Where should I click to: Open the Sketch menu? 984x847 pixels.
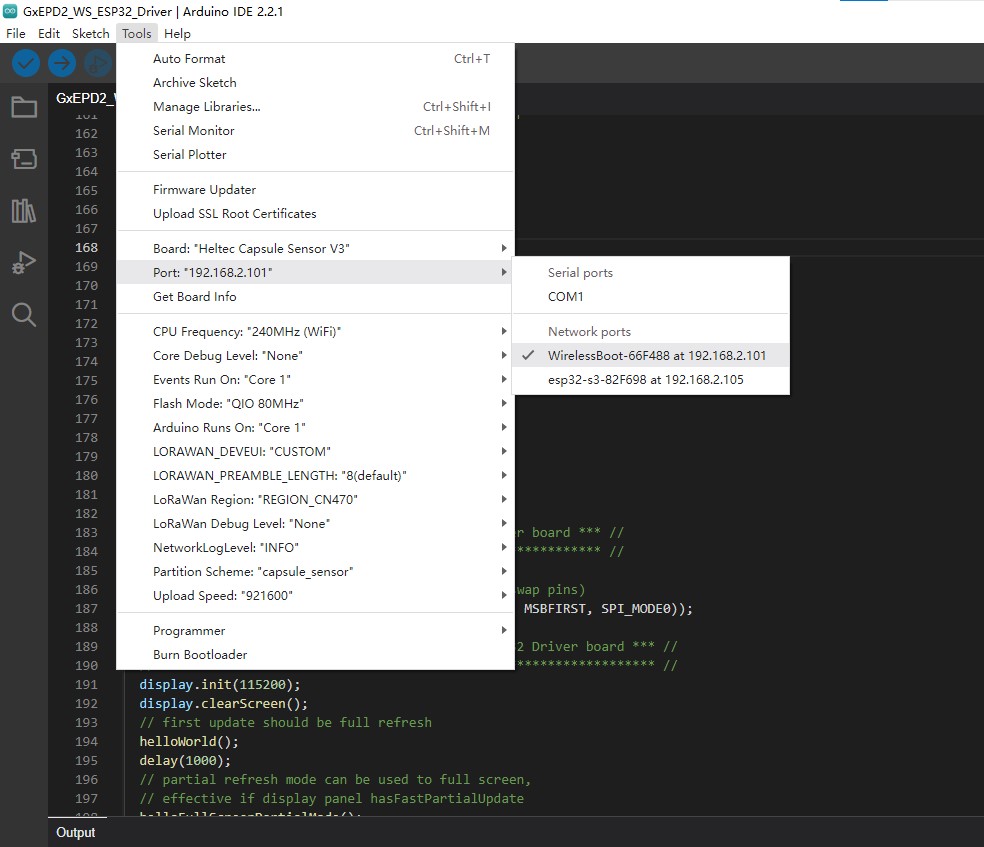[90, 33]
